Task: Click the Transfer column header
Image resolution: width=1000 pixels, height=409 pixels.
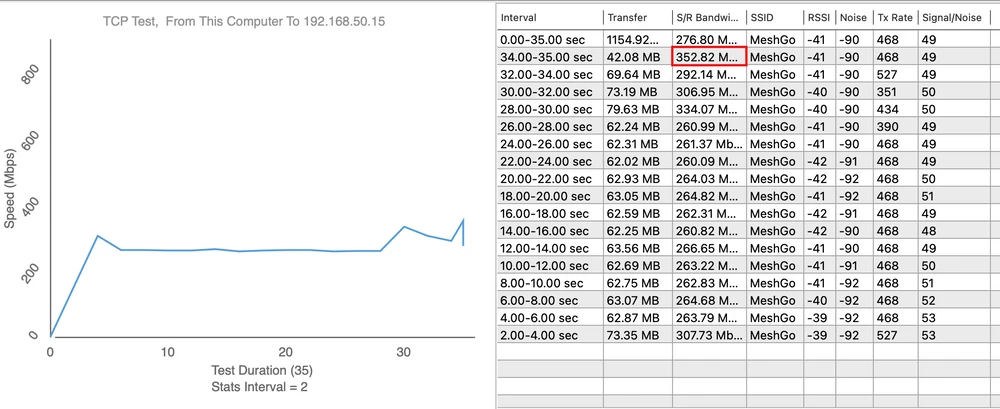Action: 636,18
